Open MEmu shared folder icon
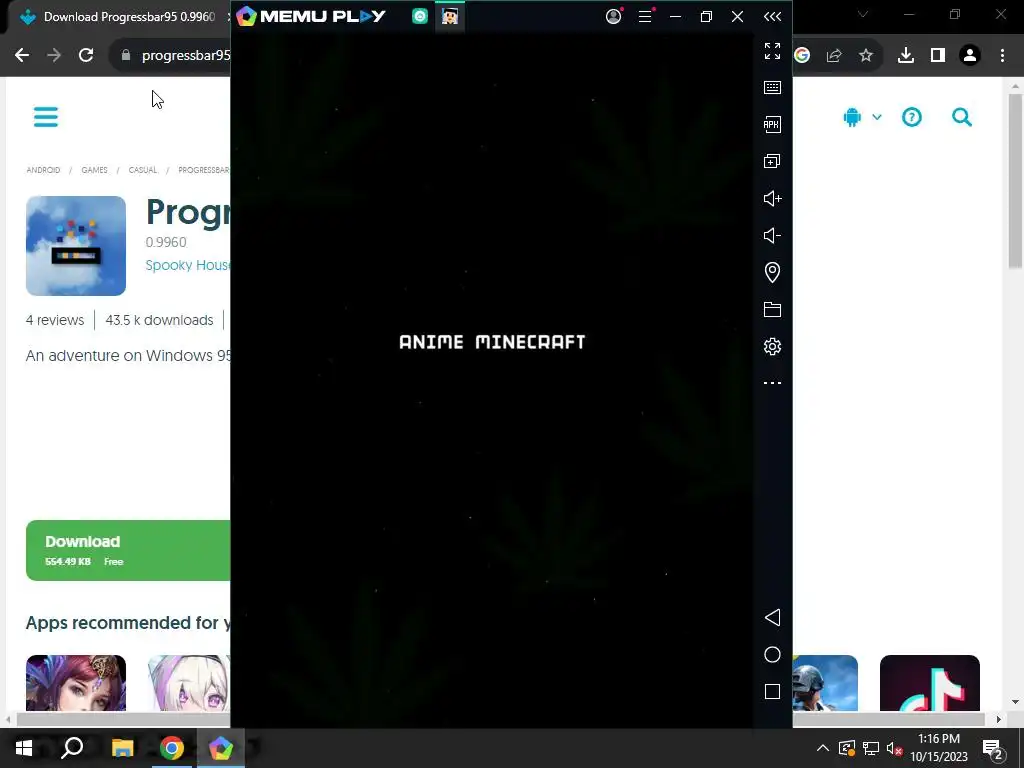1024x768 pixels. click(772, 310)
